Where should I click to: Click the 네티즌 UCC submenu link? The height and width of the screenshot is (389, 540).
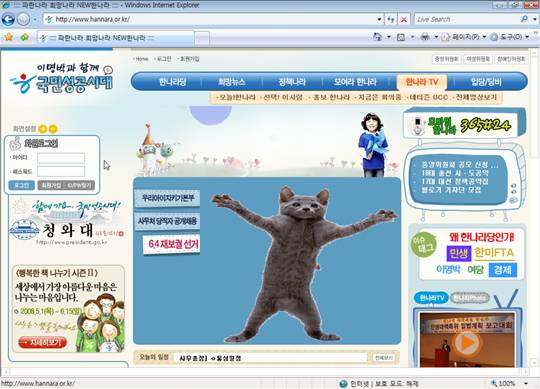pyautogui.click(x=428, y=97)
